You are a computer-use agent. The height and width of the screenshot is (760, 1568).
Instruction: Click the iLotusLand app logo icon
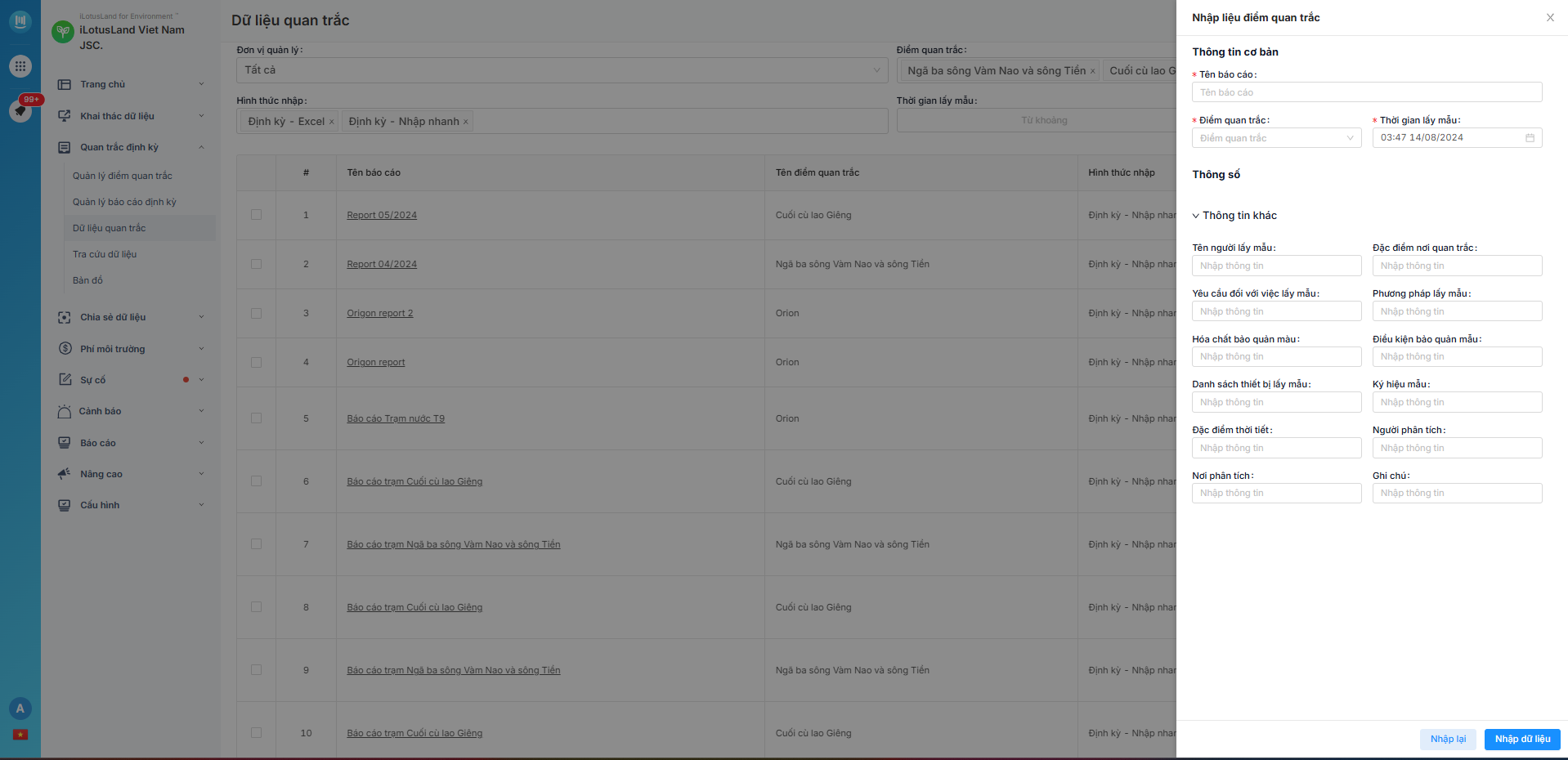click(x=20, y=20)
